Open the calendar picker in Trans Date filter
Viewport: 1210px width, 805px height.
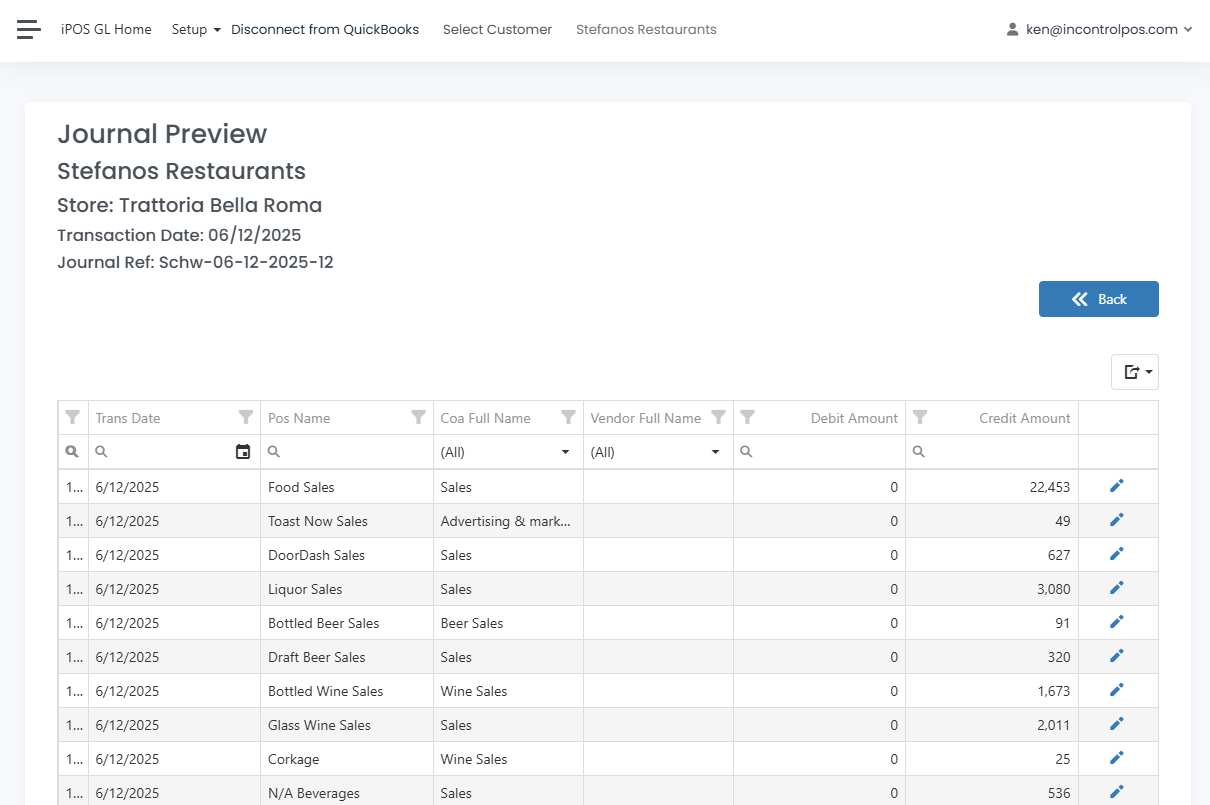242,452
